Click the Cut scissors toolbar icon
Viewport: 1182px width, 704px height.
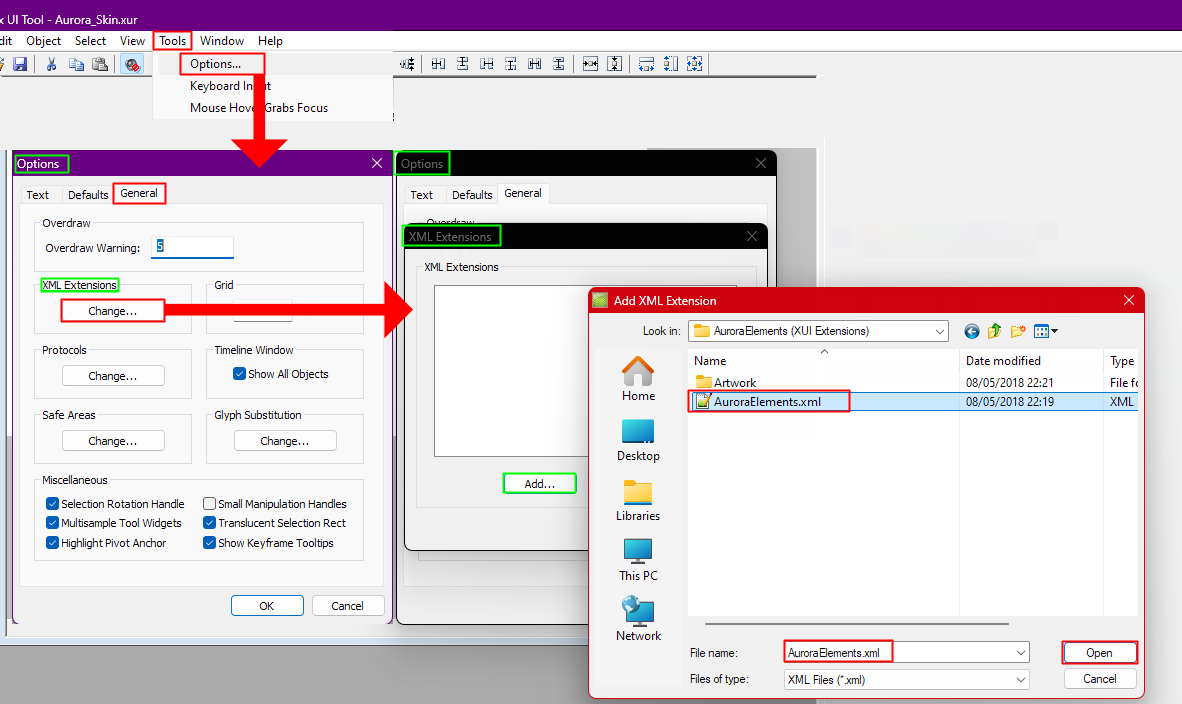pyautogui.click(x=51, y=64)
